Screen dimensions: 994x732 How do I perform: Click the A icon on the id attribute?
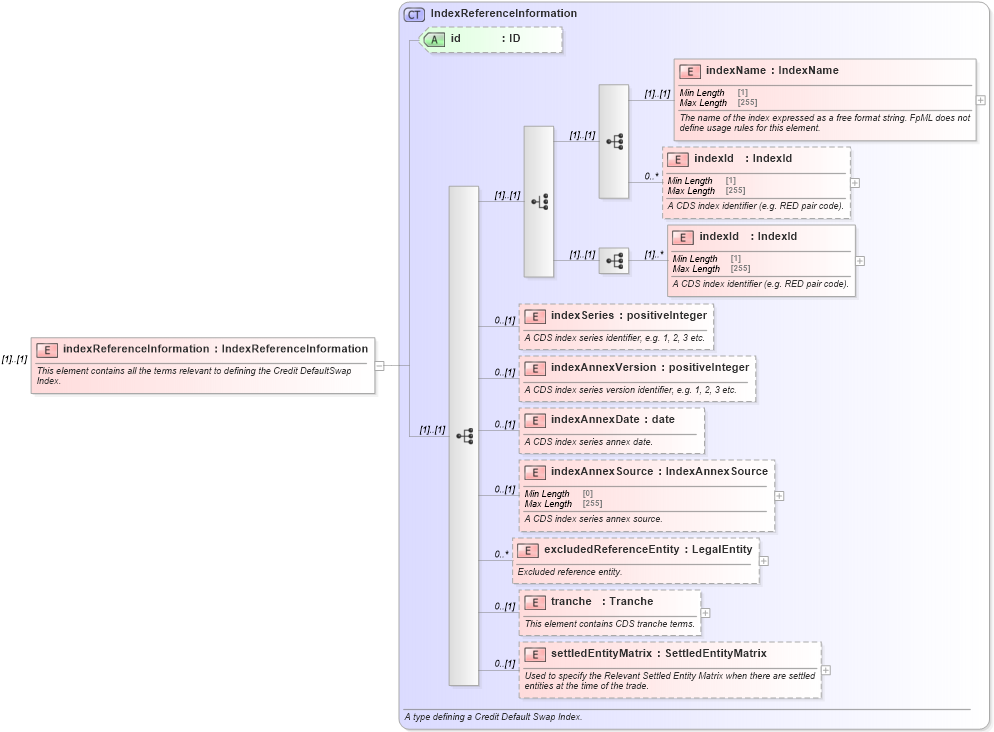[x=435, y=39]
